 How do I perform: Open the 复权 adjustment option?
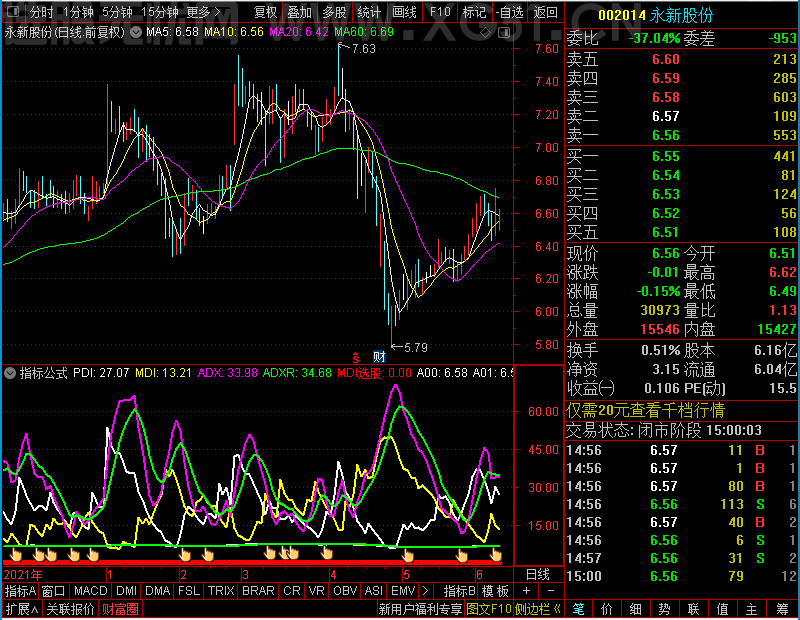click(265, 12)
